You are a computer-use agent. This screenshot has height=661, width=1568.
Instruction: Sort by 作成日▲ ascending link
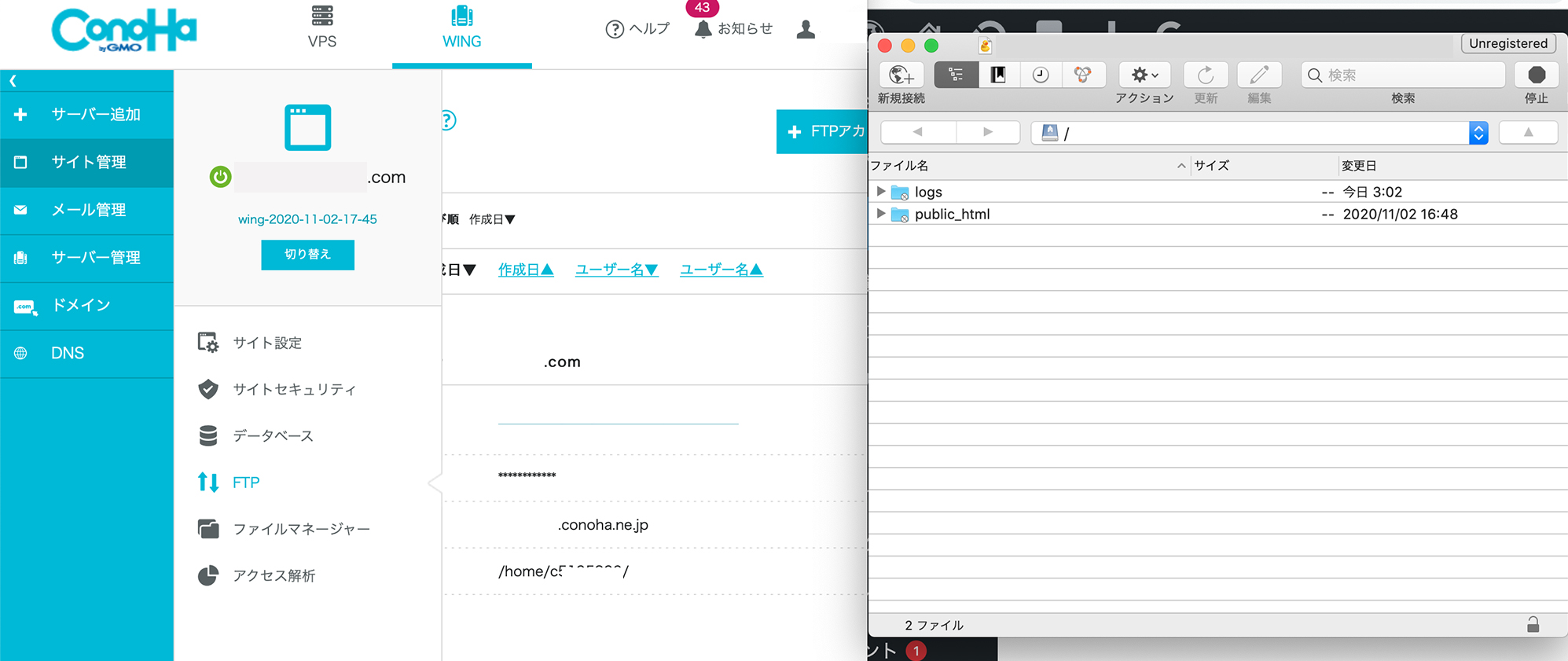point(526,270)
